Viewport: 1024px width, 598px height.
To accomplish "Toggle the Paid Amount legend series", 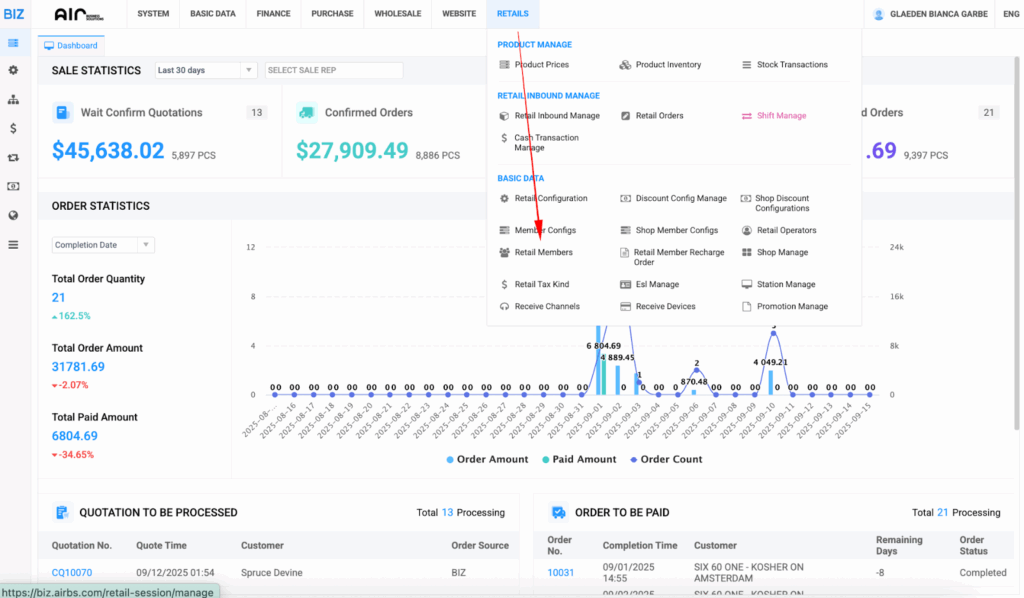I will click(x=580, y=460).
